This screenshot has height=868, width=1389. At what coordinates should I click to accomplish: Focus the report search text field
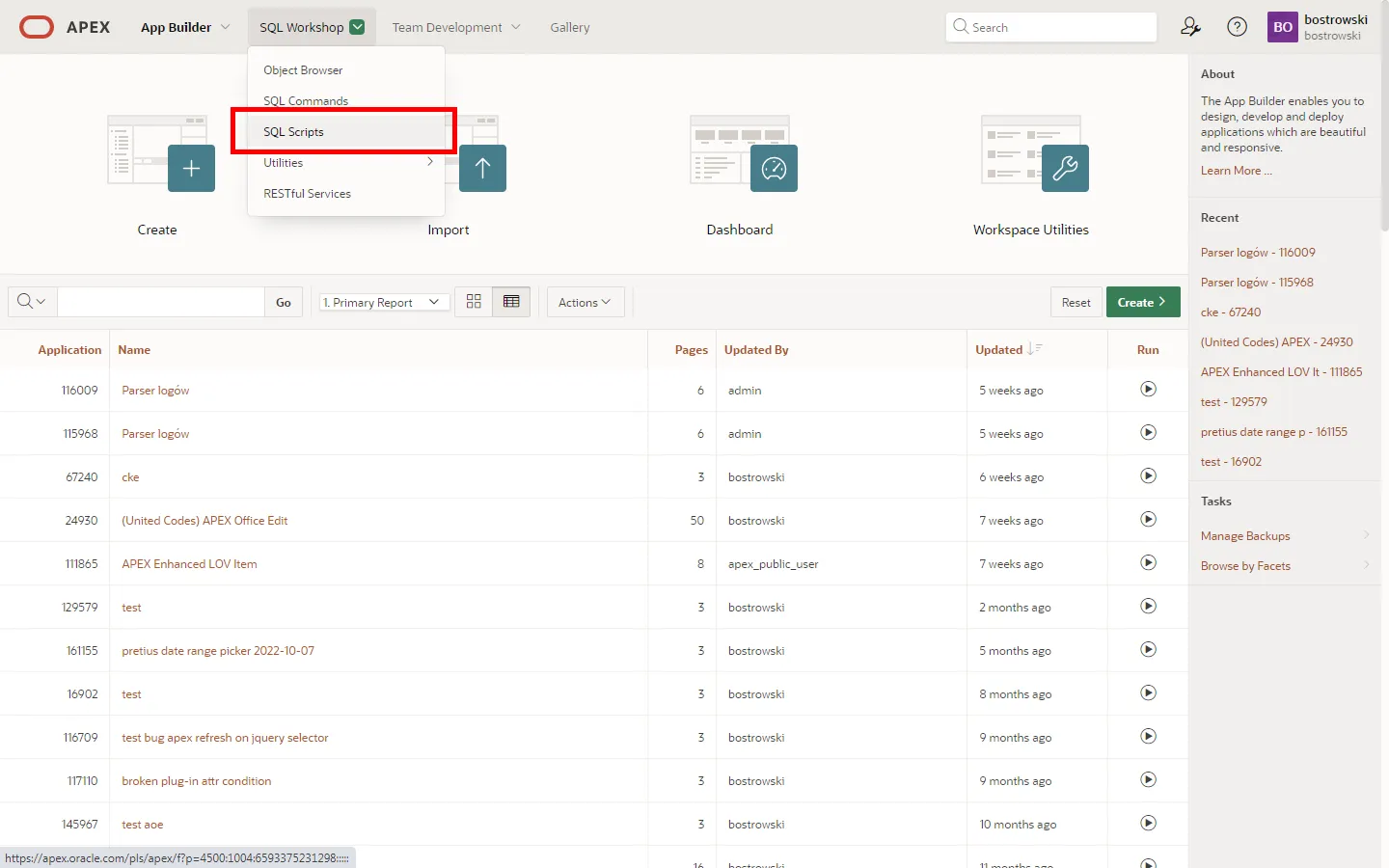[x=160, y=302]
